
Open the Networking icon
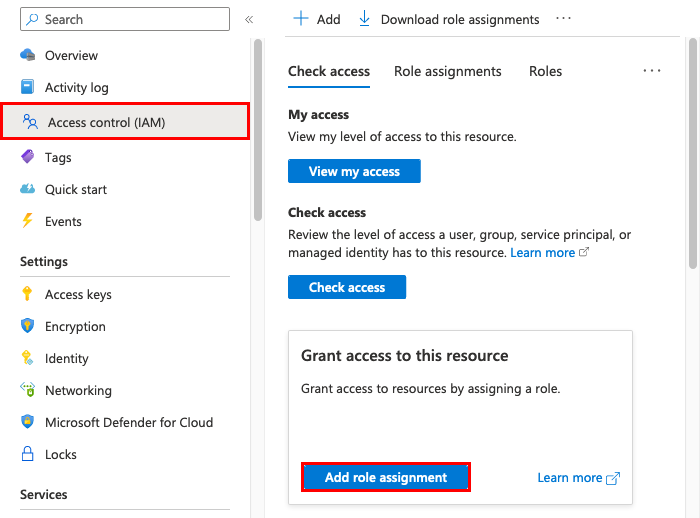click(28, 390)
